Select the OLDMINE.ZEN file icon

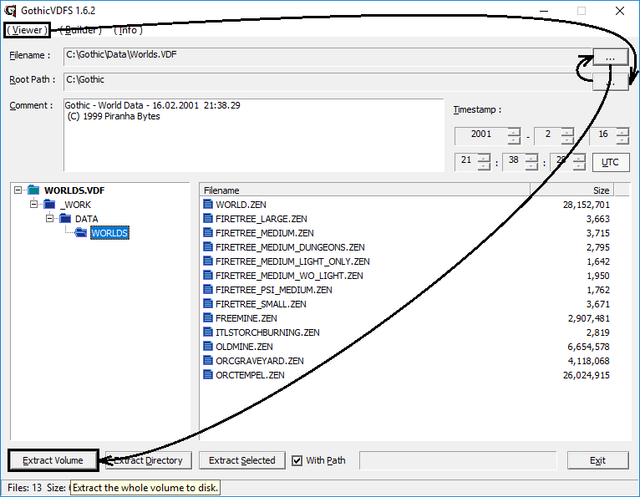pos(208,346)
